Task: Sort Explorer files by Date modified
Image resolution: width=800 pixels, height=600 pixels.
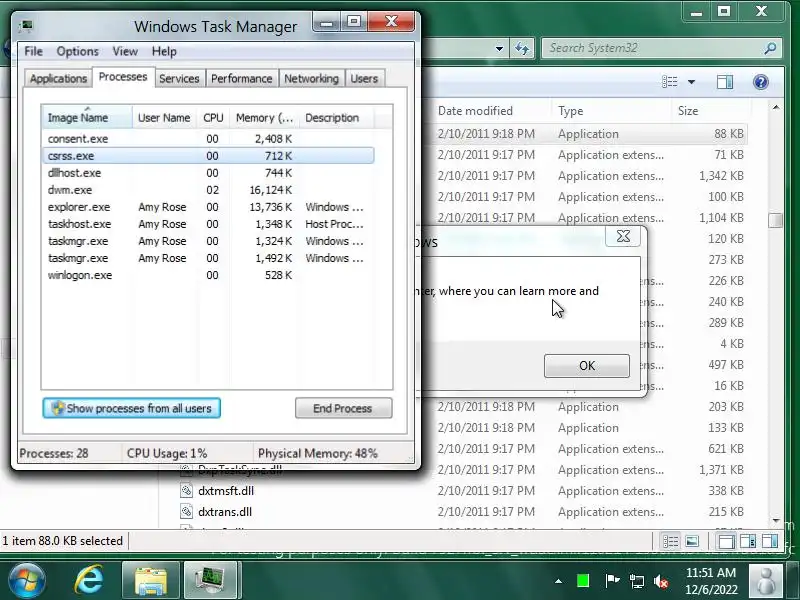Action: (x=490, y=111)
